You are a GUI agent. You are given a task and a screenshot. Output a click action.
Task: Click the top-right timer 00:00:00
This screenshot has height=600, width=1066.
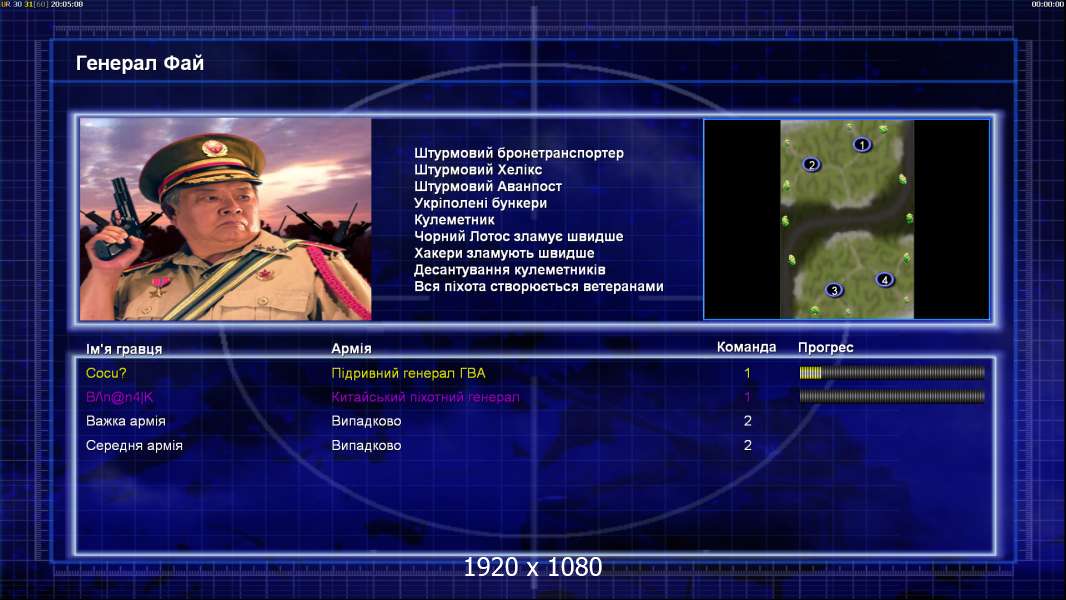pyautogui.click(x=1048, y=4)
